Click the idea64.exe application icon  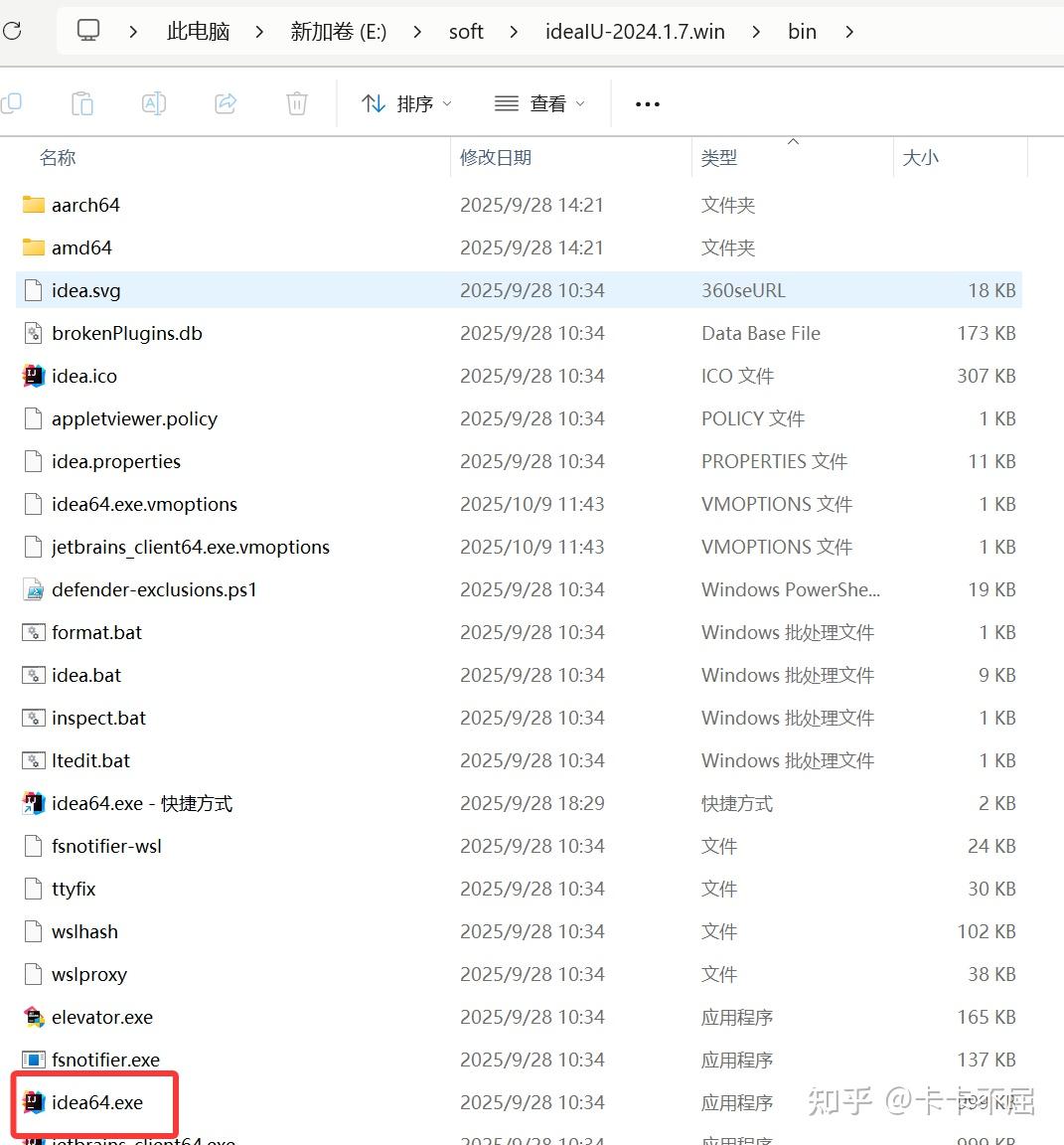tap(34, 1102)
